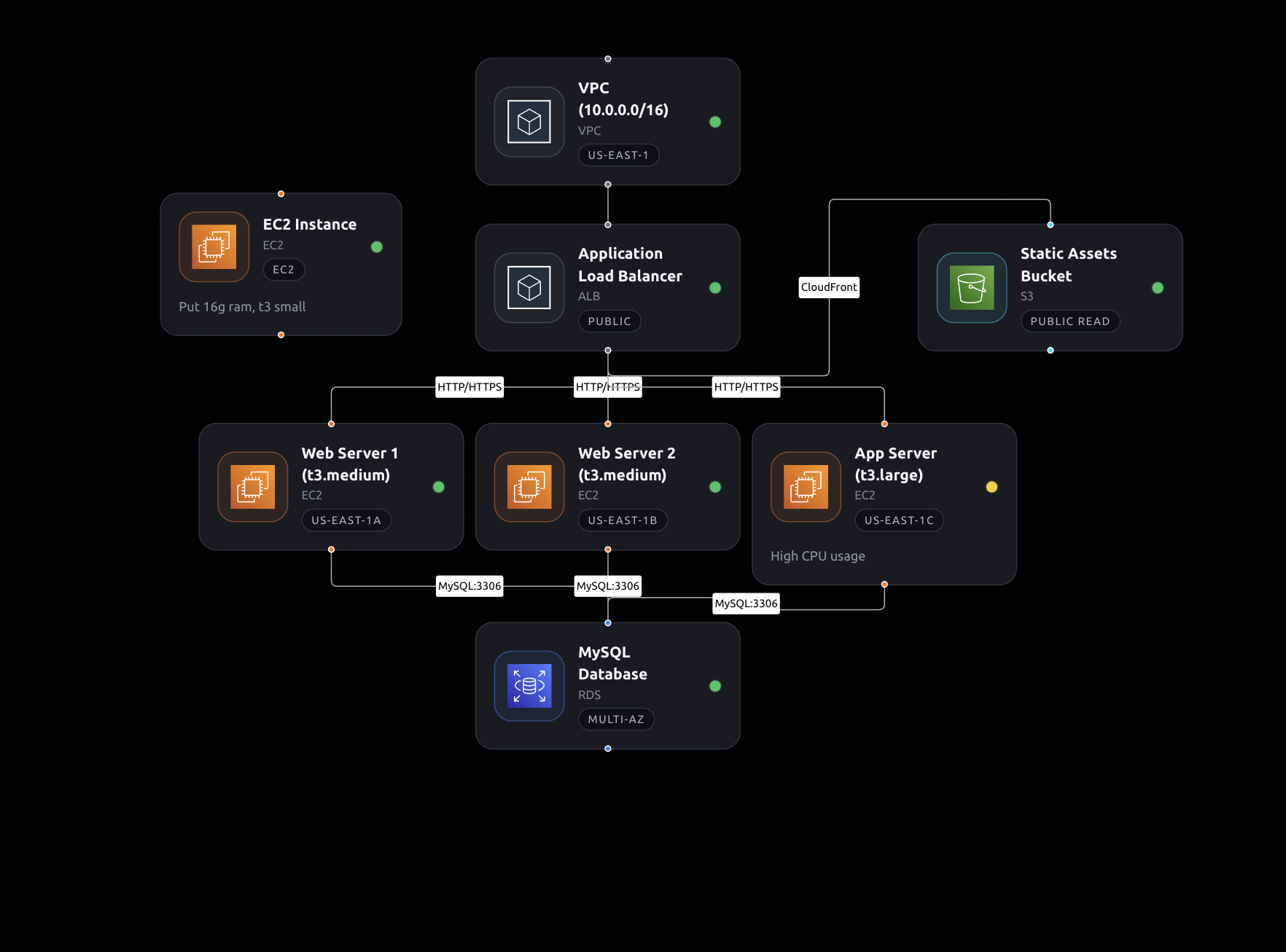The height and width of the screenshot is (952, 1286).
Task: Click bottom connector handle of MySQL Database node
Action: click(x=608, y=749)
